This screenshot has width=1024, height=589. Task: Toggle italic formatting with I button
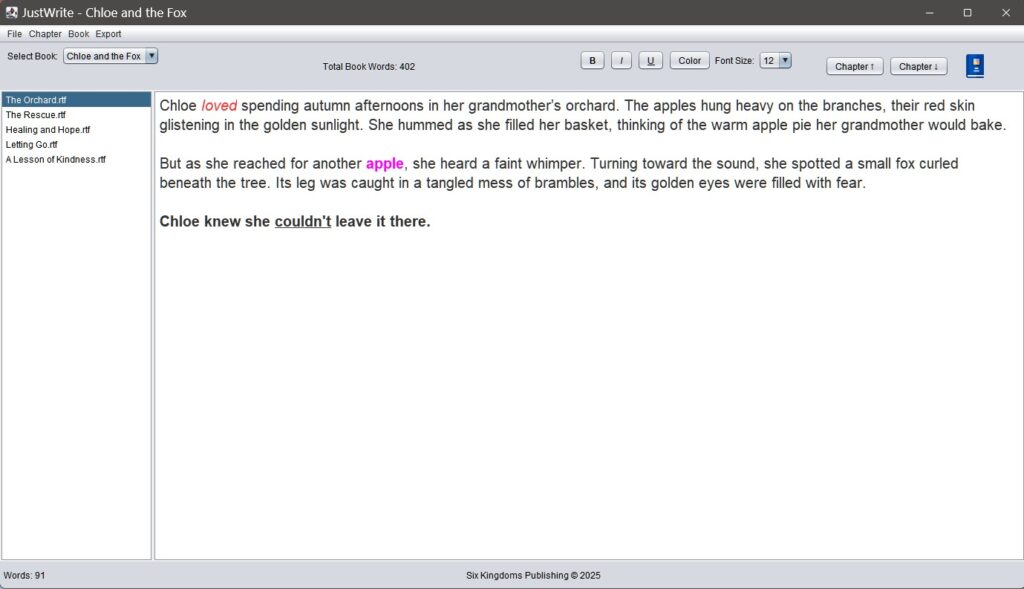click(x=621, y=61)
